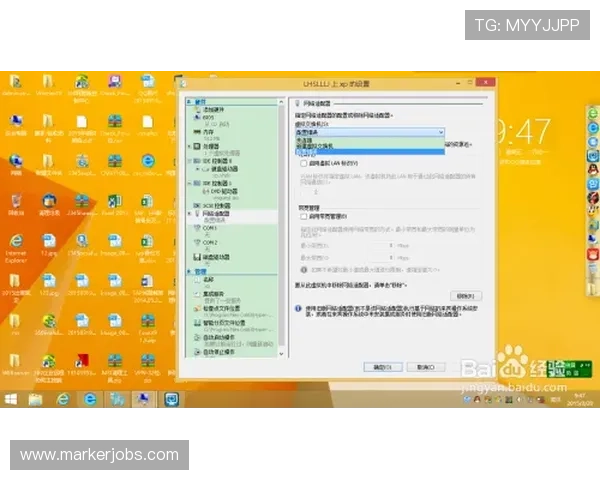Open File Explorer from taskbar
Screen dimensions: 600x480
(x=35, y=400)
